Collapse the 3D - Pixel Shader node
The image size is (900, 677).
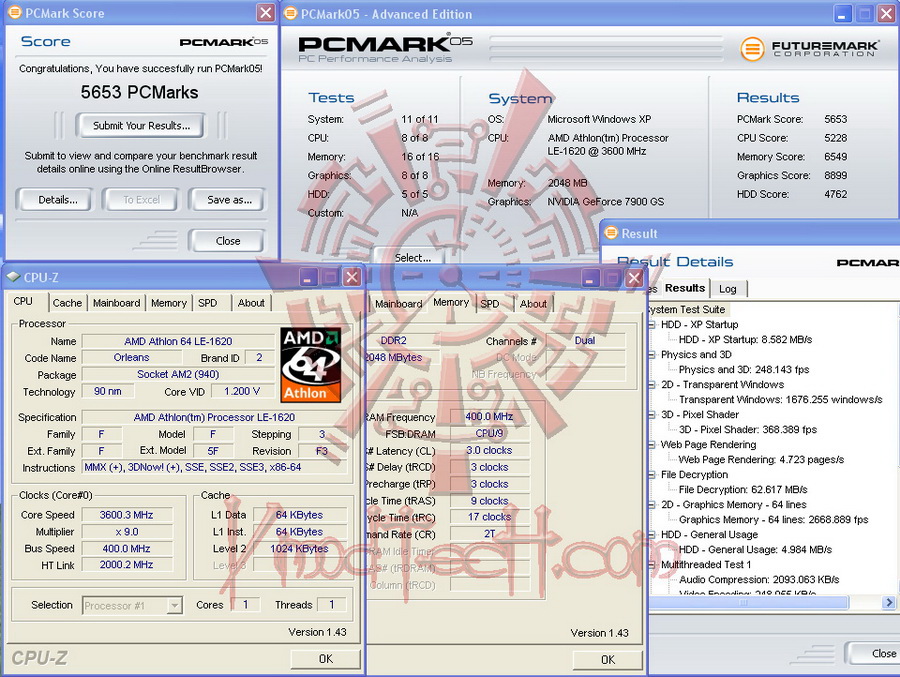tap(652, 414)
